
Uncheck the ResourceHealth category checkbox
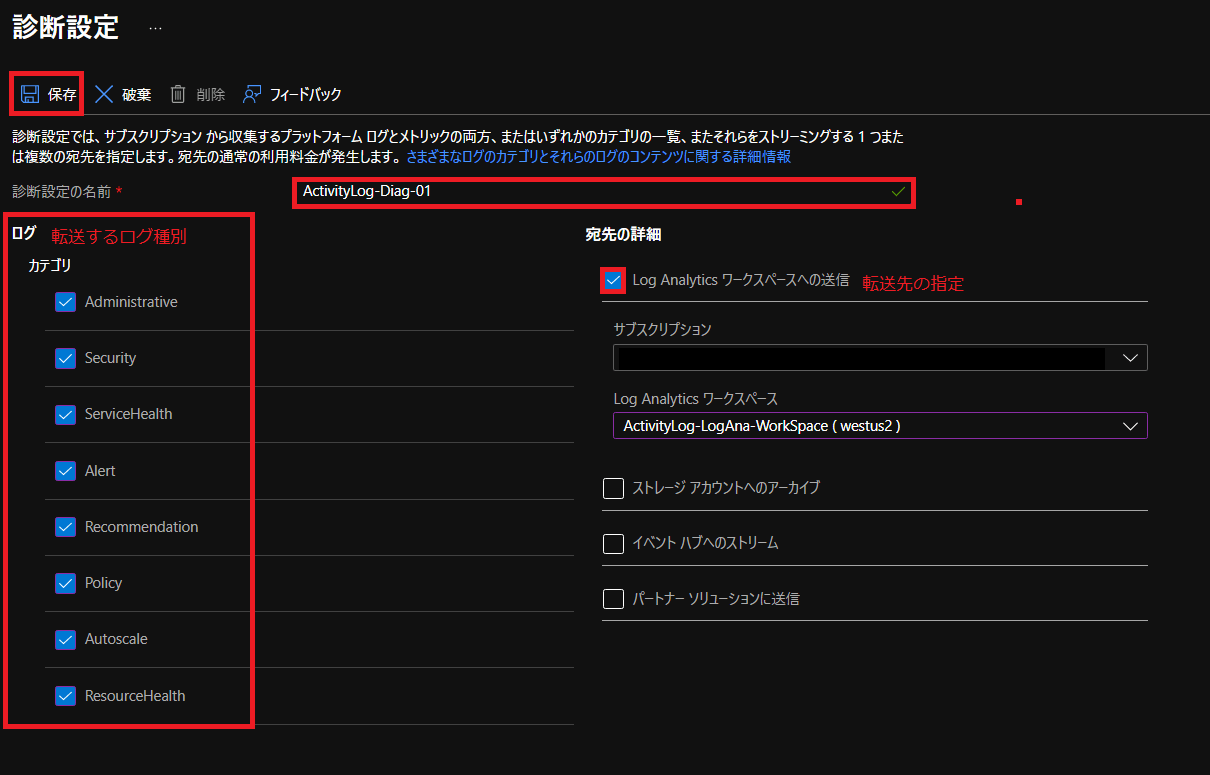click(x=66, y=696)
